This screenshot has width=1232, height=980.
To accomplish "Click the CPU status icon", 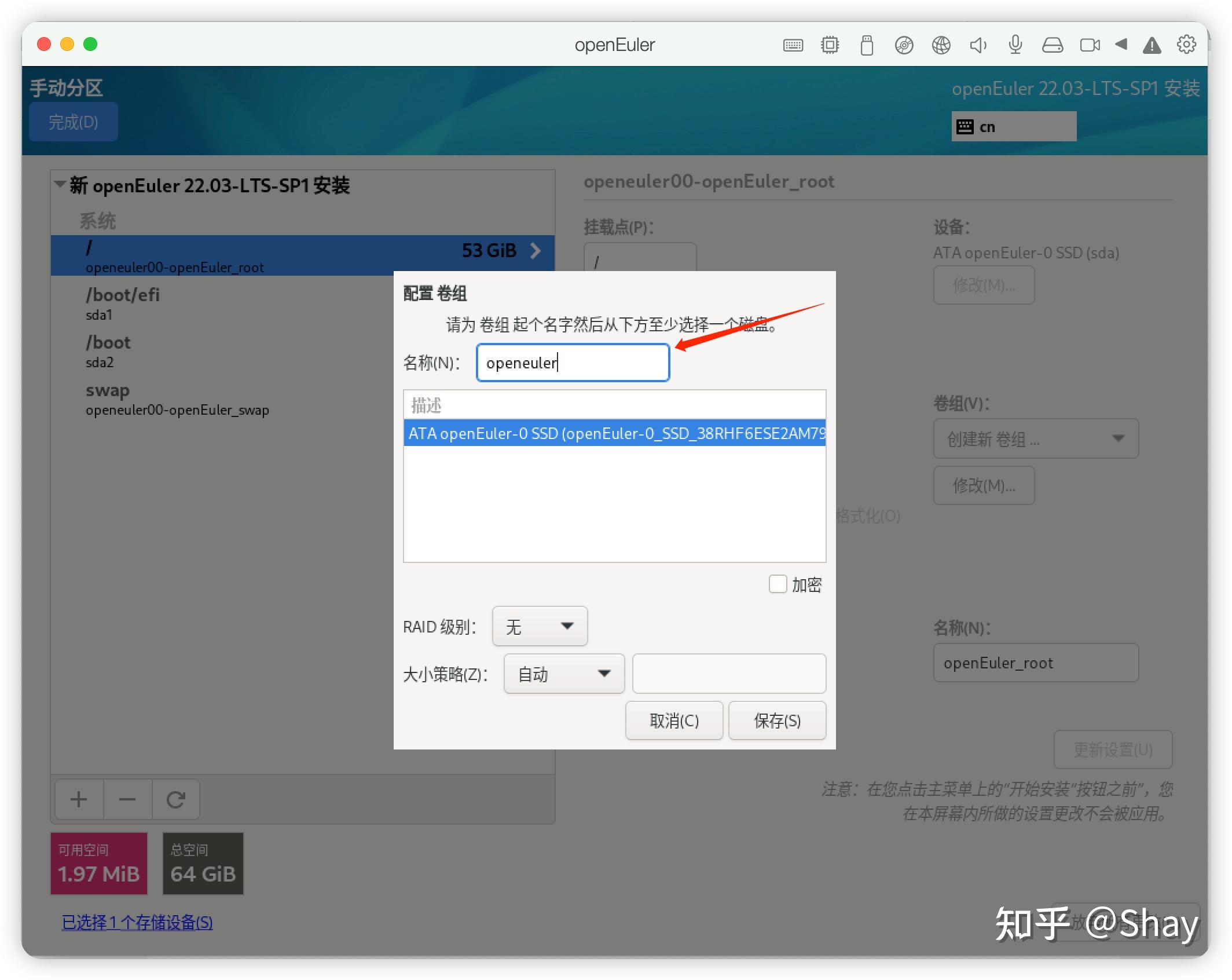I will tap(830, 45).
